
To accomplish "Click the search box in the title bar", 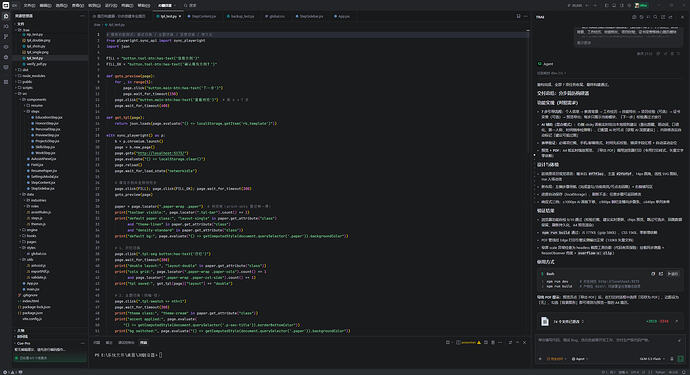I will (191, 5).
